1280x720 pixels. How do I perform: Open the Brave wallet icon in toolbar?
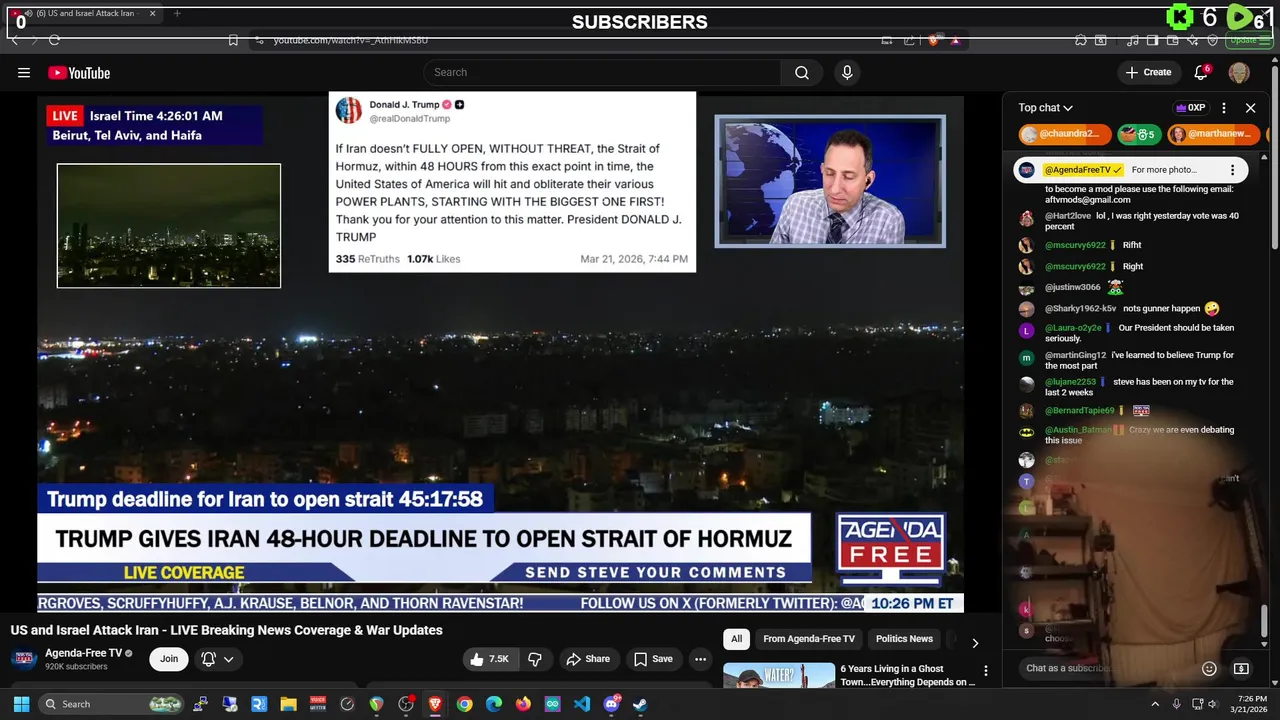(x=1172, y=40)
